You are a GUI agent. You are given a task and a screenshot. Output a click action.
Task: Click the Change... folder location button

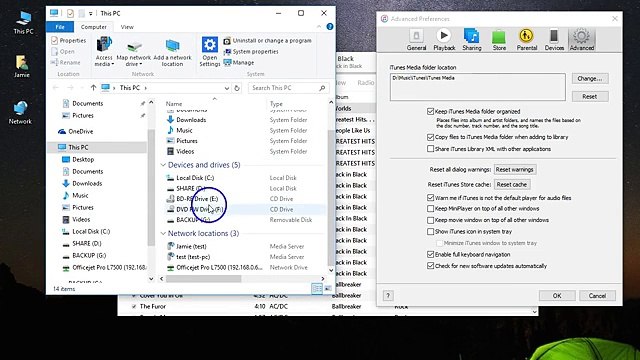(590, 78)
